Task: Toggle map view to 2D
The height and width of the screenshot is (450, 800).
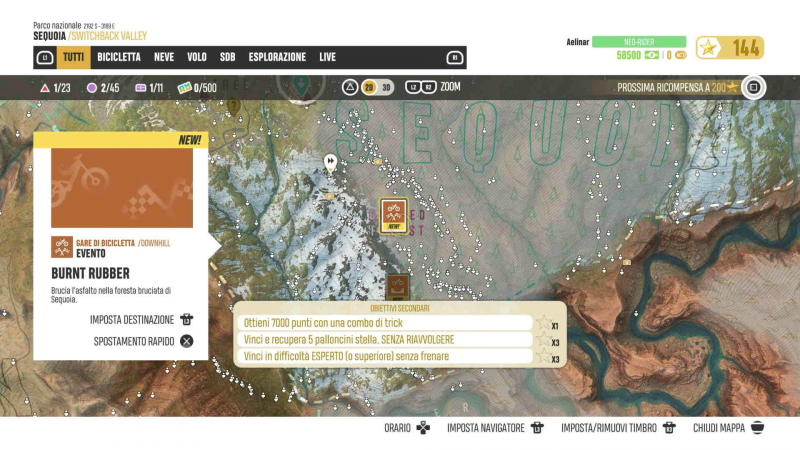Action: pos(369,88)
